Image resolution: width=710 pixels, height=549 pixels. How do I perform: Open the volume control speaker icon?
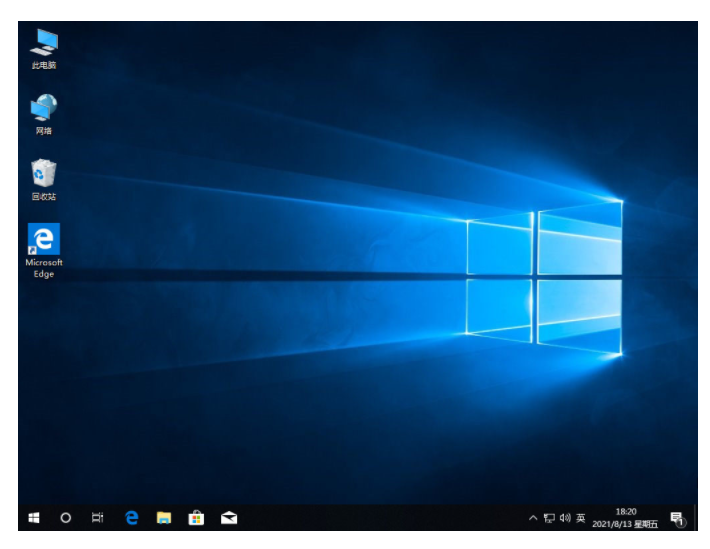565,518
